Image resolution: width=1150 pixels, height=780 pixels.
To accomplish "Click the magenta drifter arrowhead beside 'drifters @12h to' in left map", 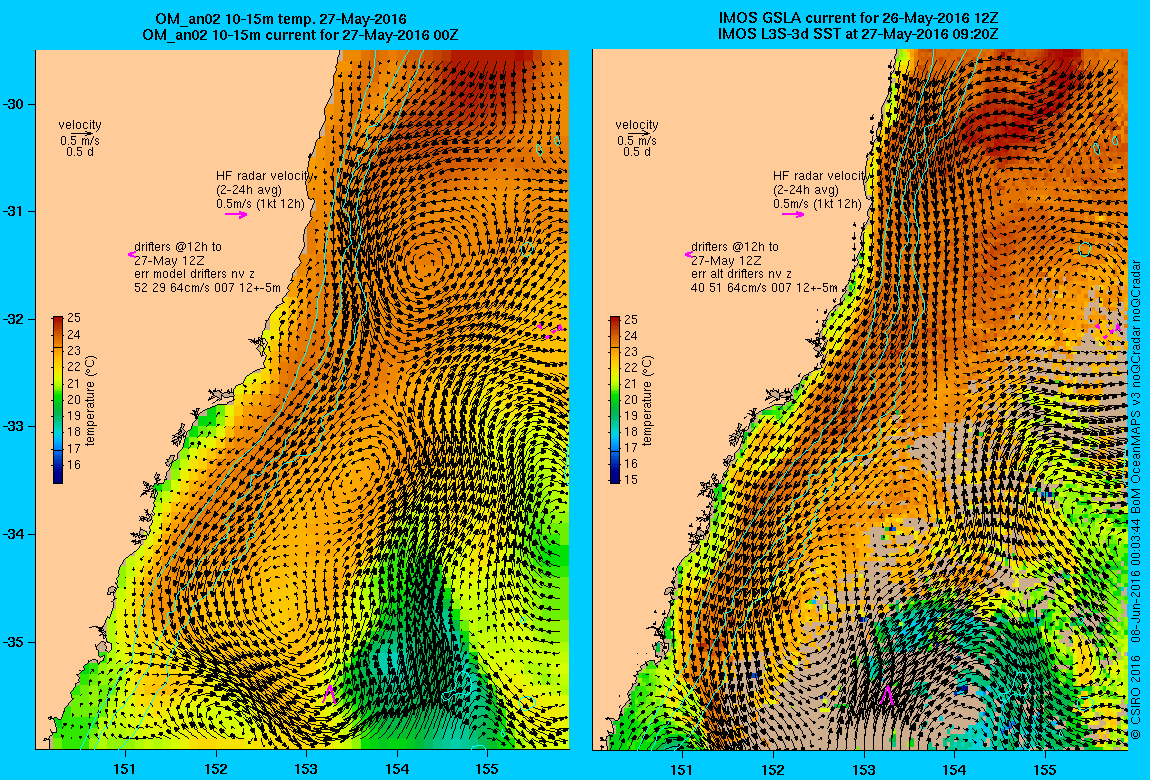I will 131,254.
